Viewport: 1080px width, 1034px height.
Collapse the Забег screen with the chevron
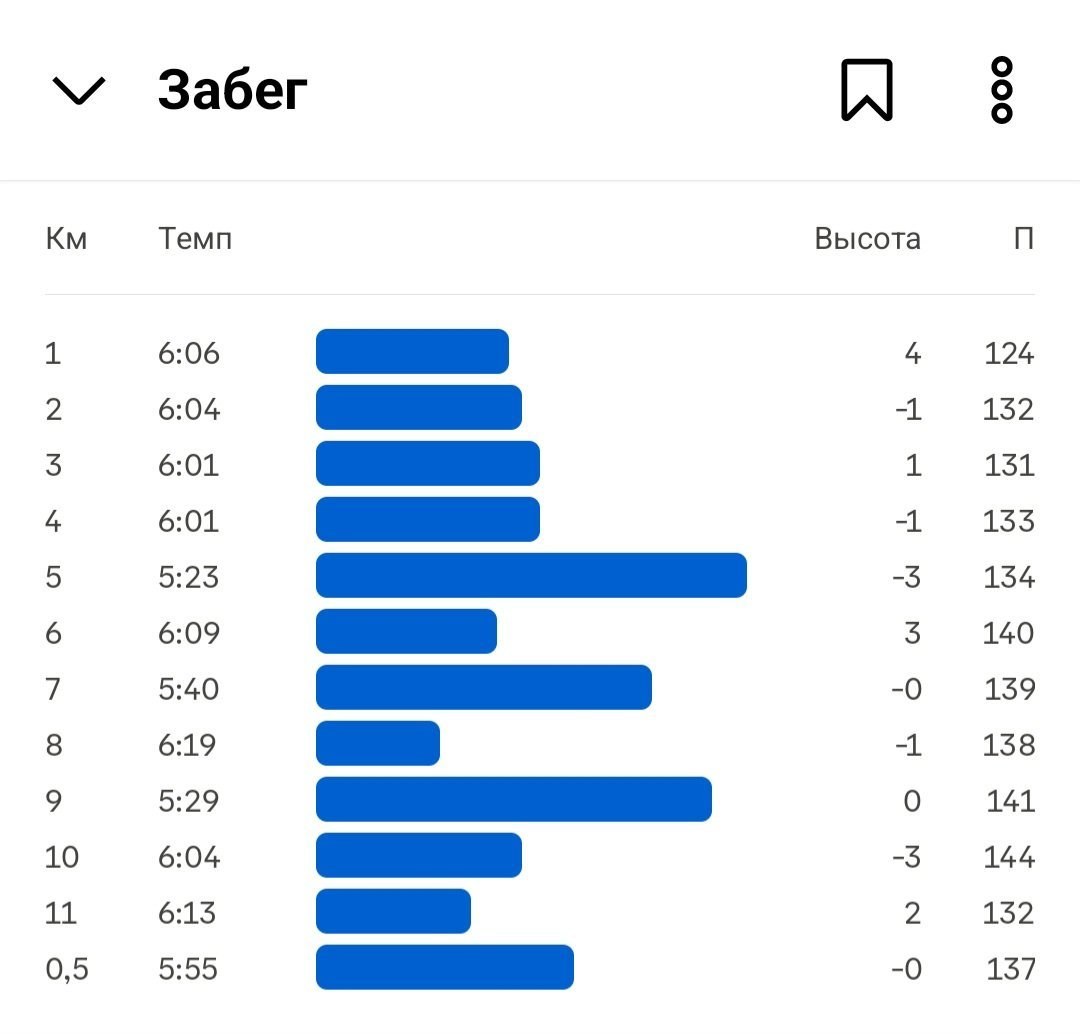(x=79, y=90)
